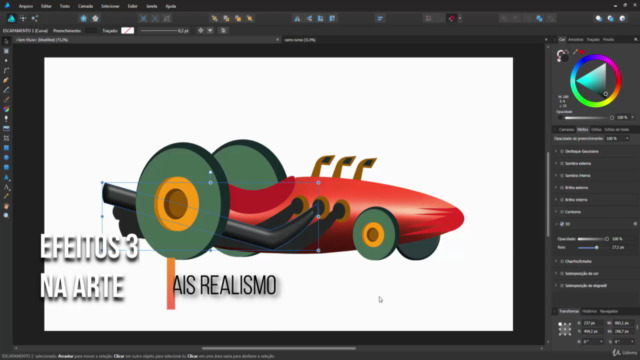Open the snapping options dropdown arrow
Viewport: 640px width, 360px height.
point(460,18)
